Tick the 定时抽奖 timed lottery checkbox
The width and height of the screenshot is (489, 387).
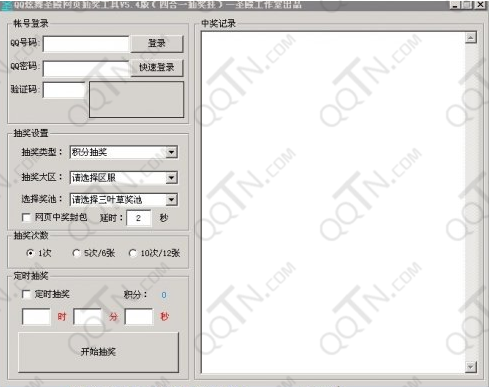[26, 294]
